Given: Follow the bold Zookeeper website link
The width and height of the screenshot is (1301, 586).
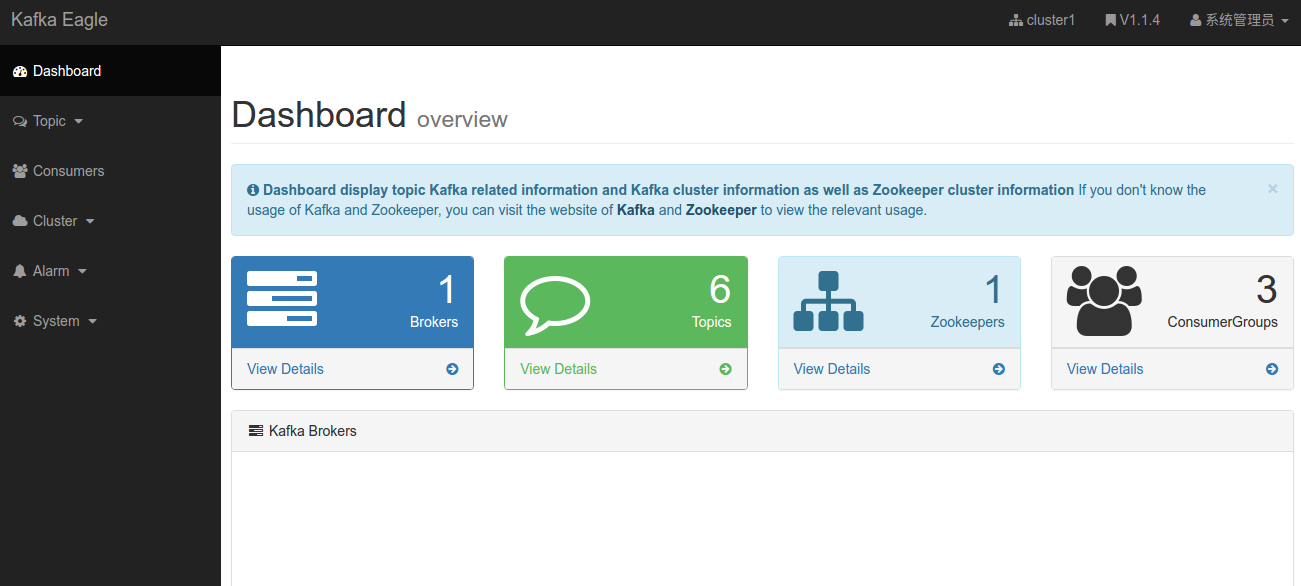Looking at the screenshot, I should [721, 210].
